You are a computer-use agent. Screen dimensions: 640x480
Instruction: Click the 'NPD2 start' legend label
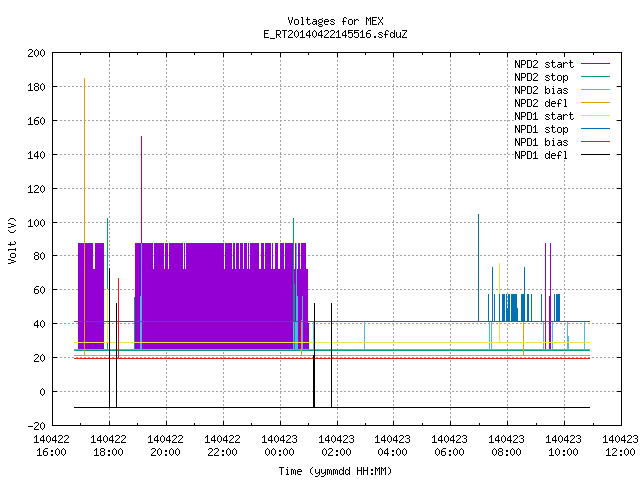pyautogui.click(x=544, y=64)
